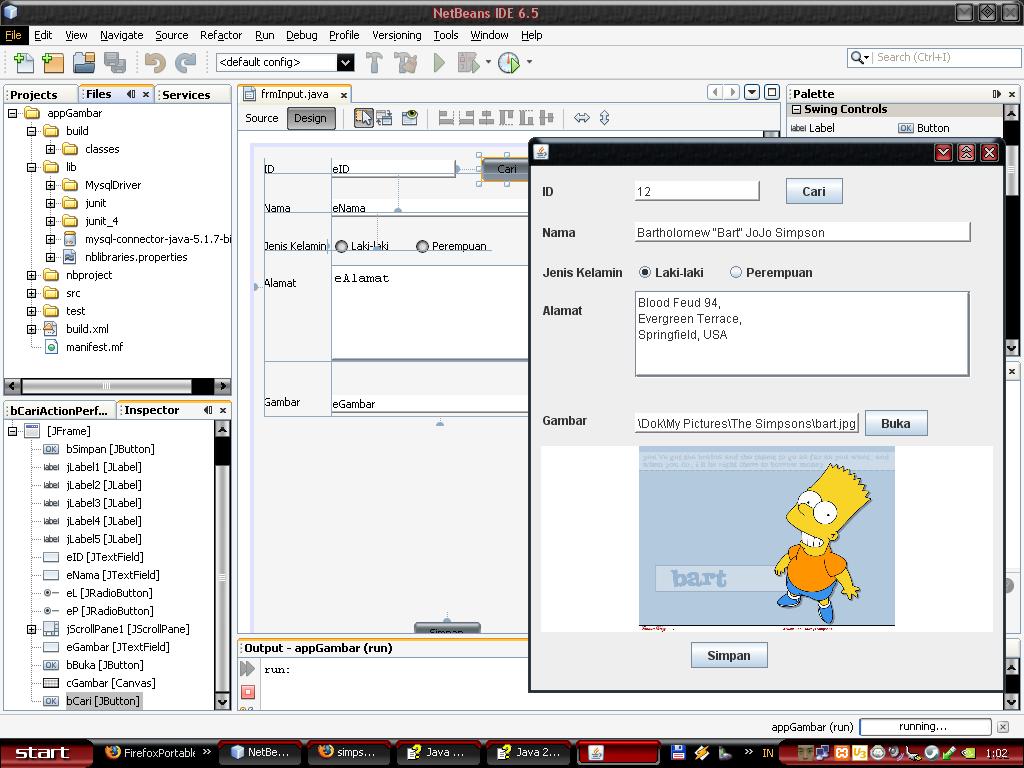Screen dimensions: 1024x768
Task: Open FirefoxPortable from the taskbar
Action: [x=152, y=752]
